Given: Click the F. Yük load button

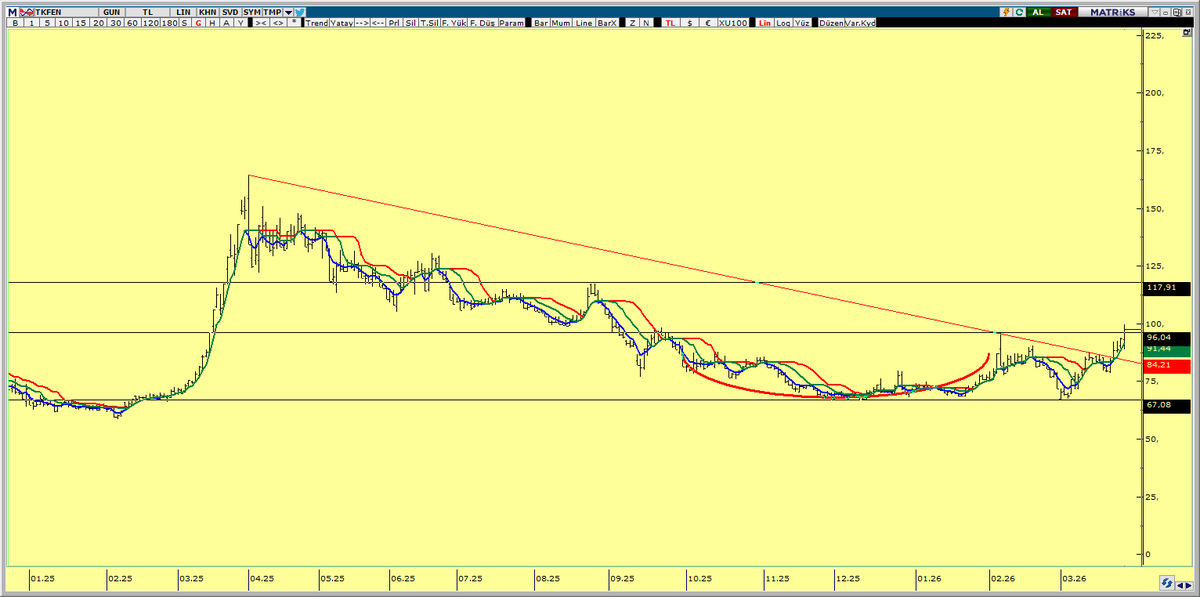Looking at the screenshot, I should (454, 22).
